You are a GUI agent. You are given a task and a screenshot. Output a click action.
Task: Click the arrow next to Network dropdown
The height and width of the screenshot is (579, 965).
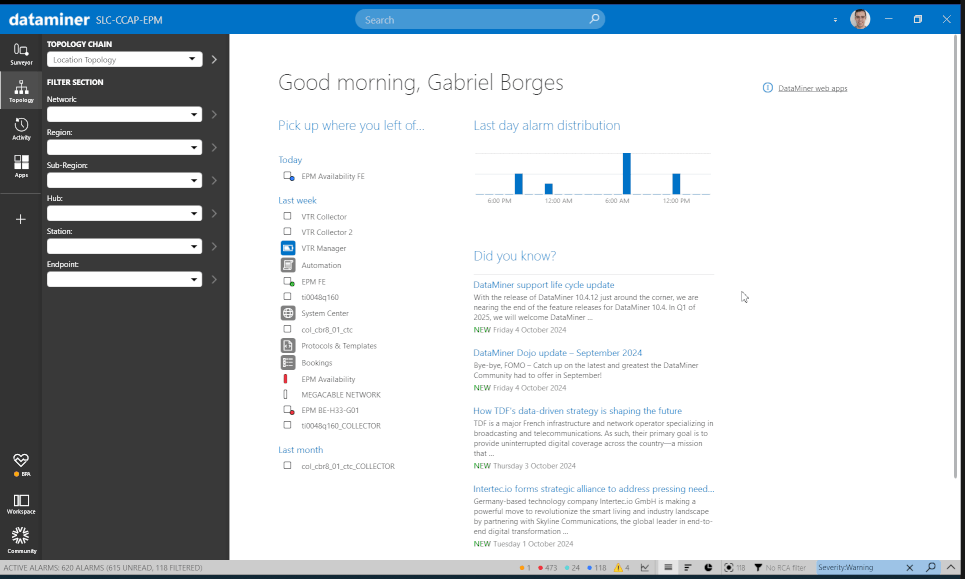point(214,114)
